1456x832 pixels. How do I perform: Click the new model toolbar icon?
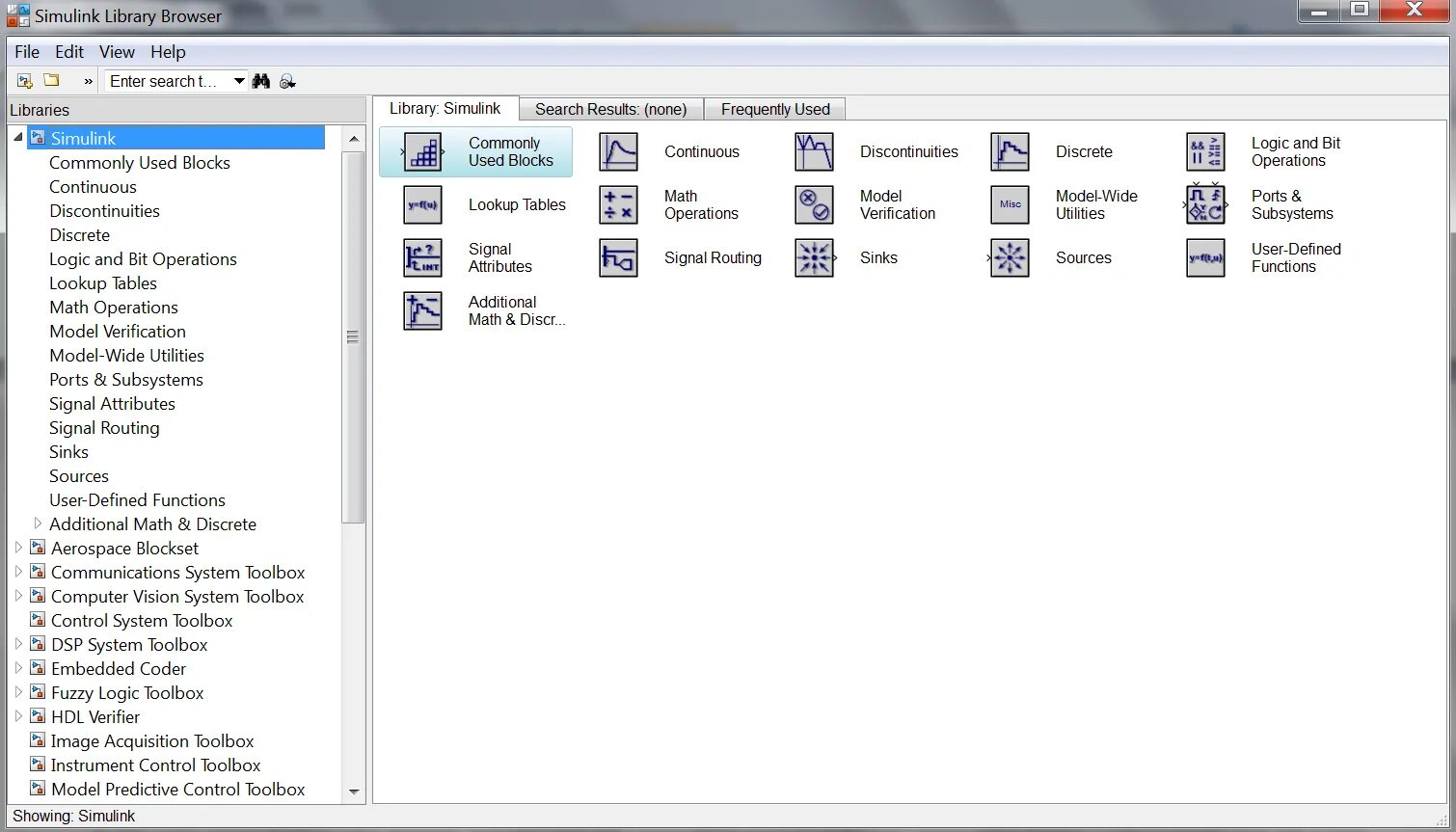[25, 81]
